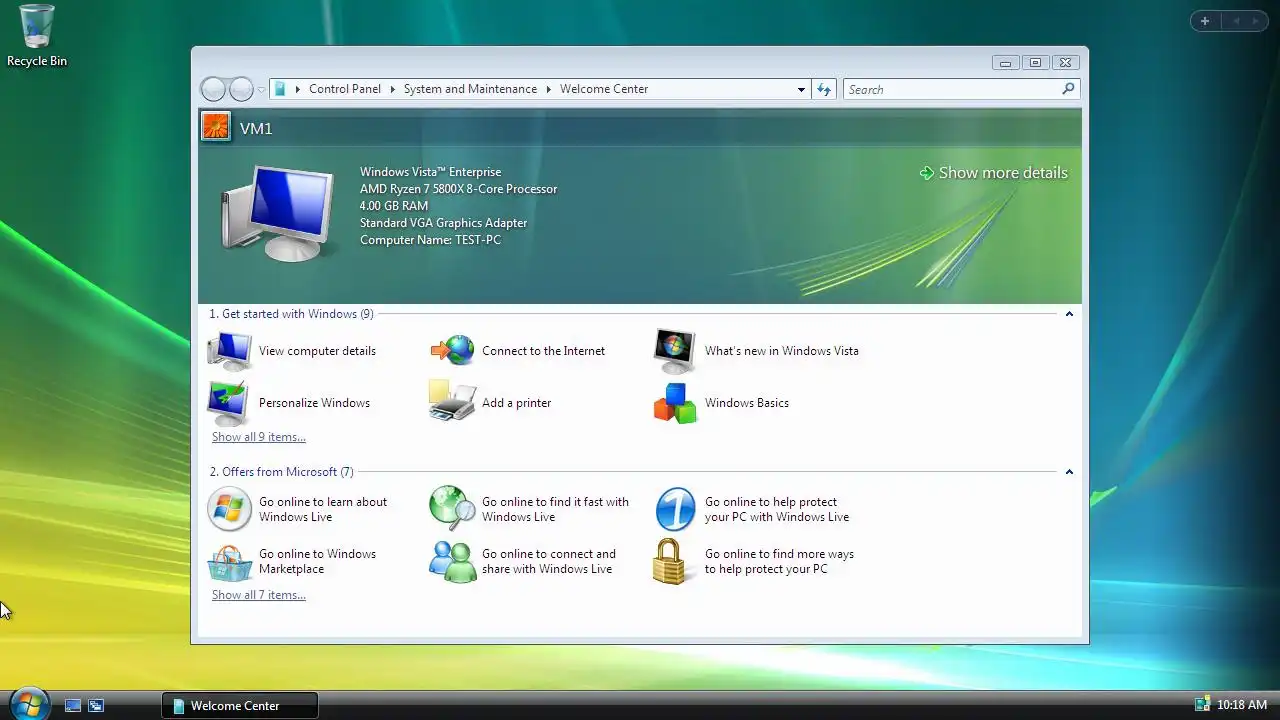Click the large computer monitor image
1280x720 pixels.
tap(277, 214)
